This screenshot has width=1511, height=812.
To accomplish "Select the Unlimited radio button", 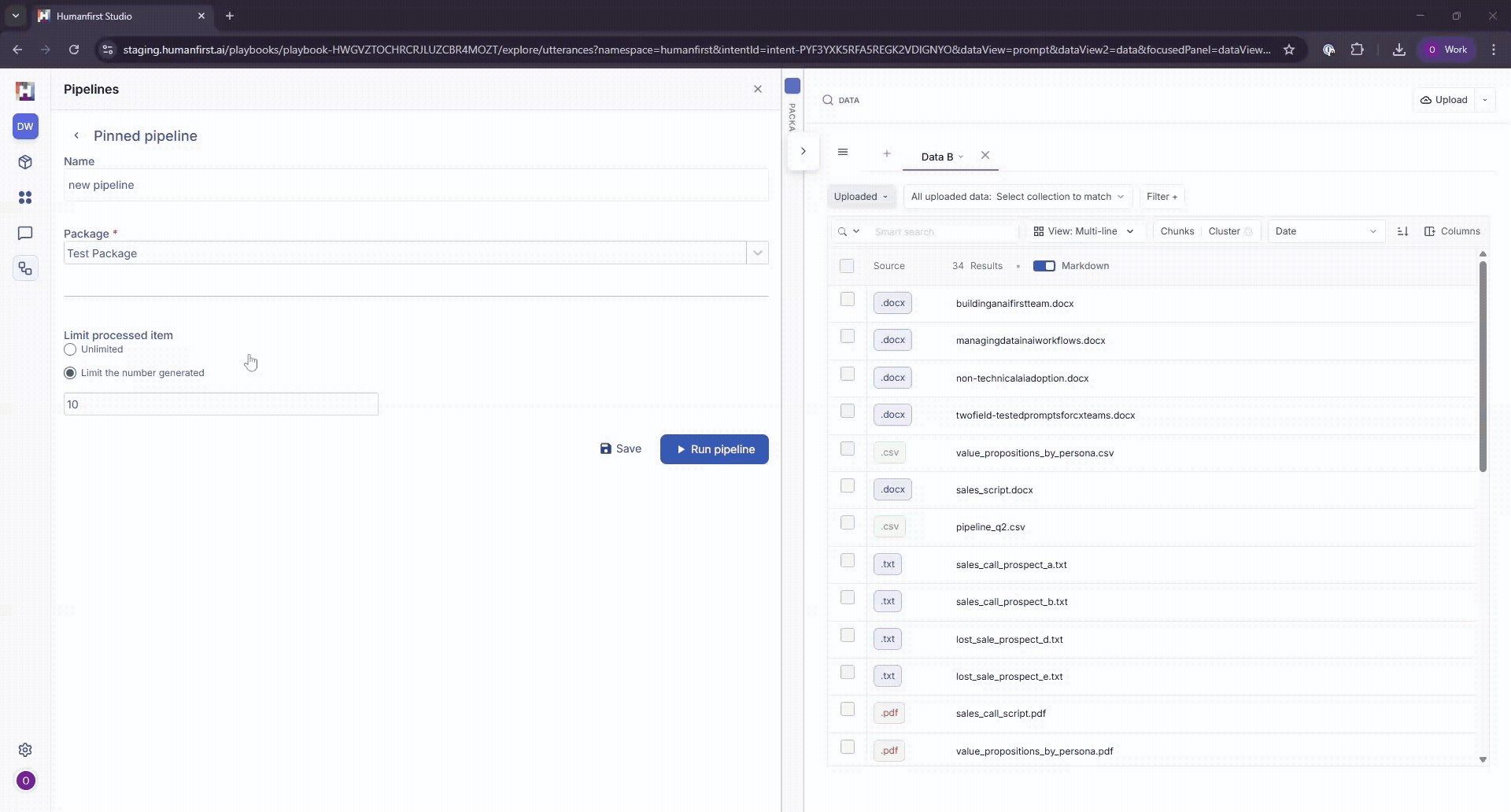I will pyautogui.click(x=70, y=350).
